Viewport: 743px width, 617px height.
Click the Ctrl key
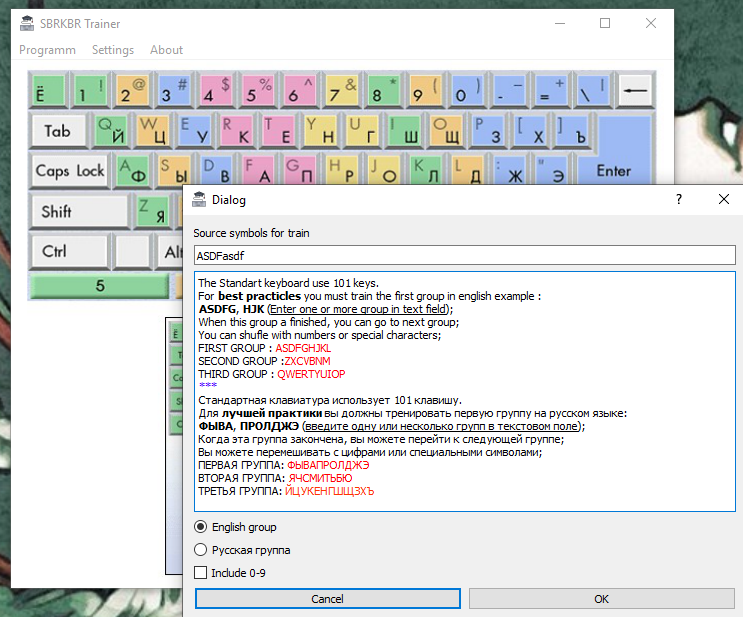(69, 251)
